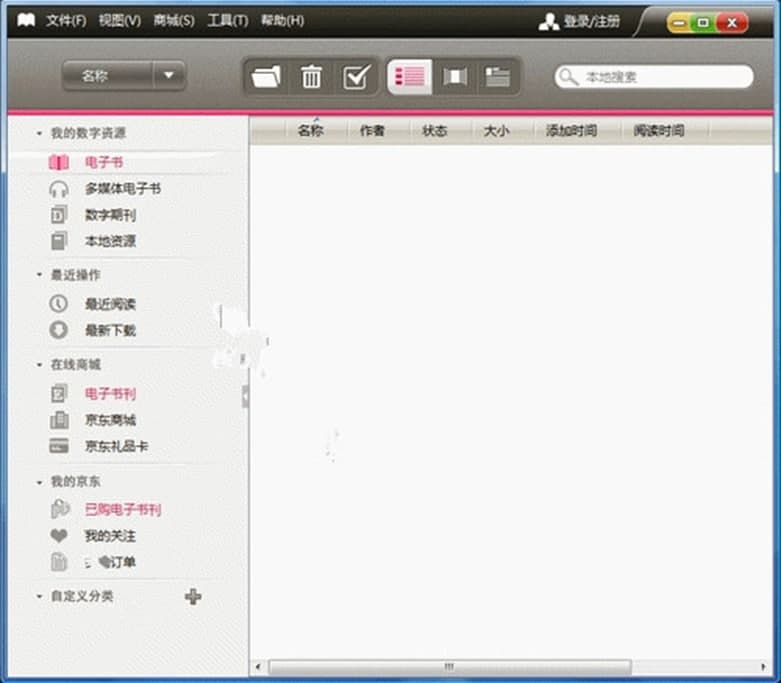The height and width of the screenshot is (683, 781).
Task: Open 最新下载 download item
Action: pos(109,330)
